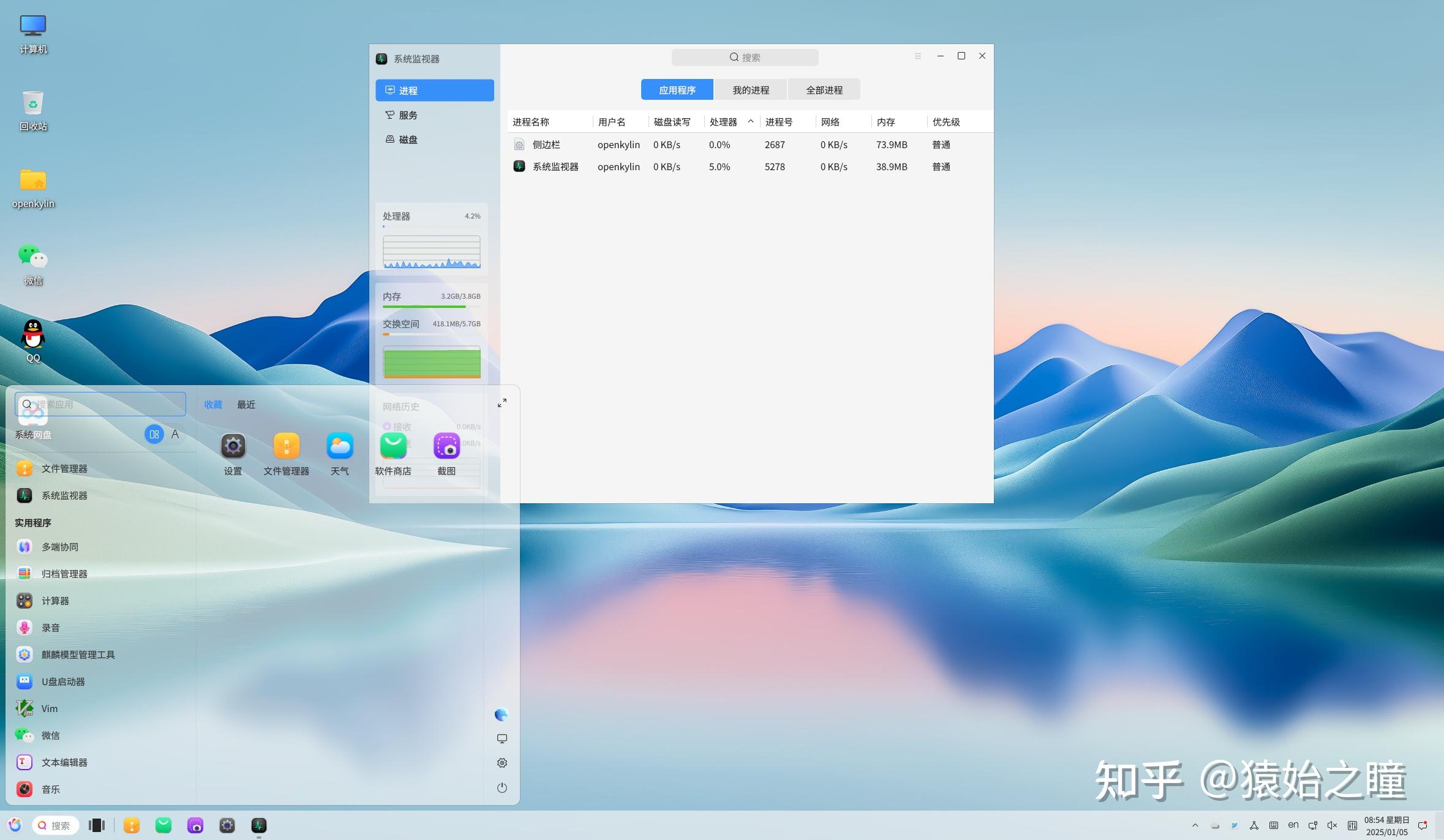Open the 截图 screenshot tool icon

click(446, 446)
